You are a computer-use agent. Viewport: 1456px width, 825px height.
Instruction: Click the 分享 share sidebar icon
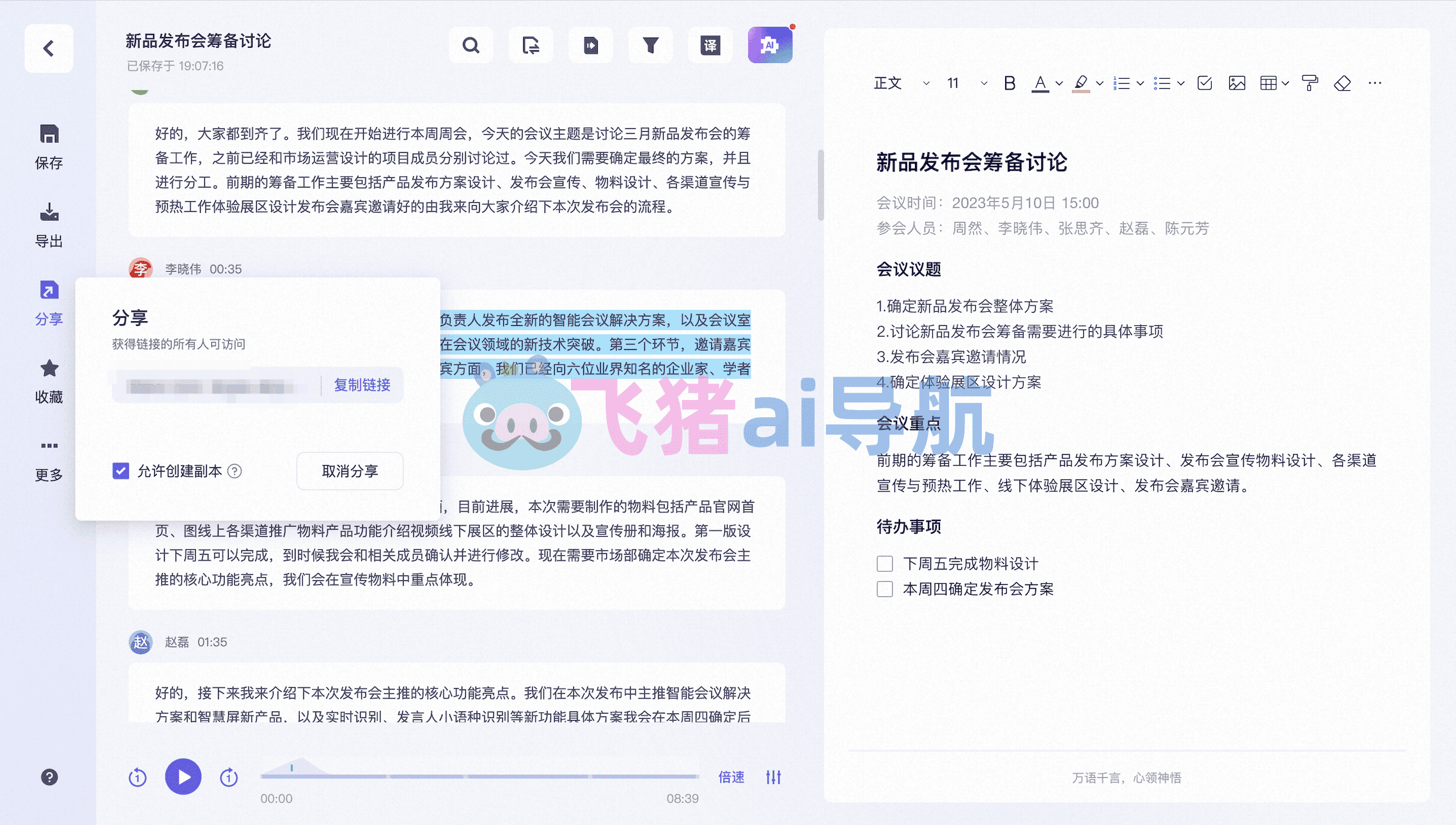[x=49, y=302]
